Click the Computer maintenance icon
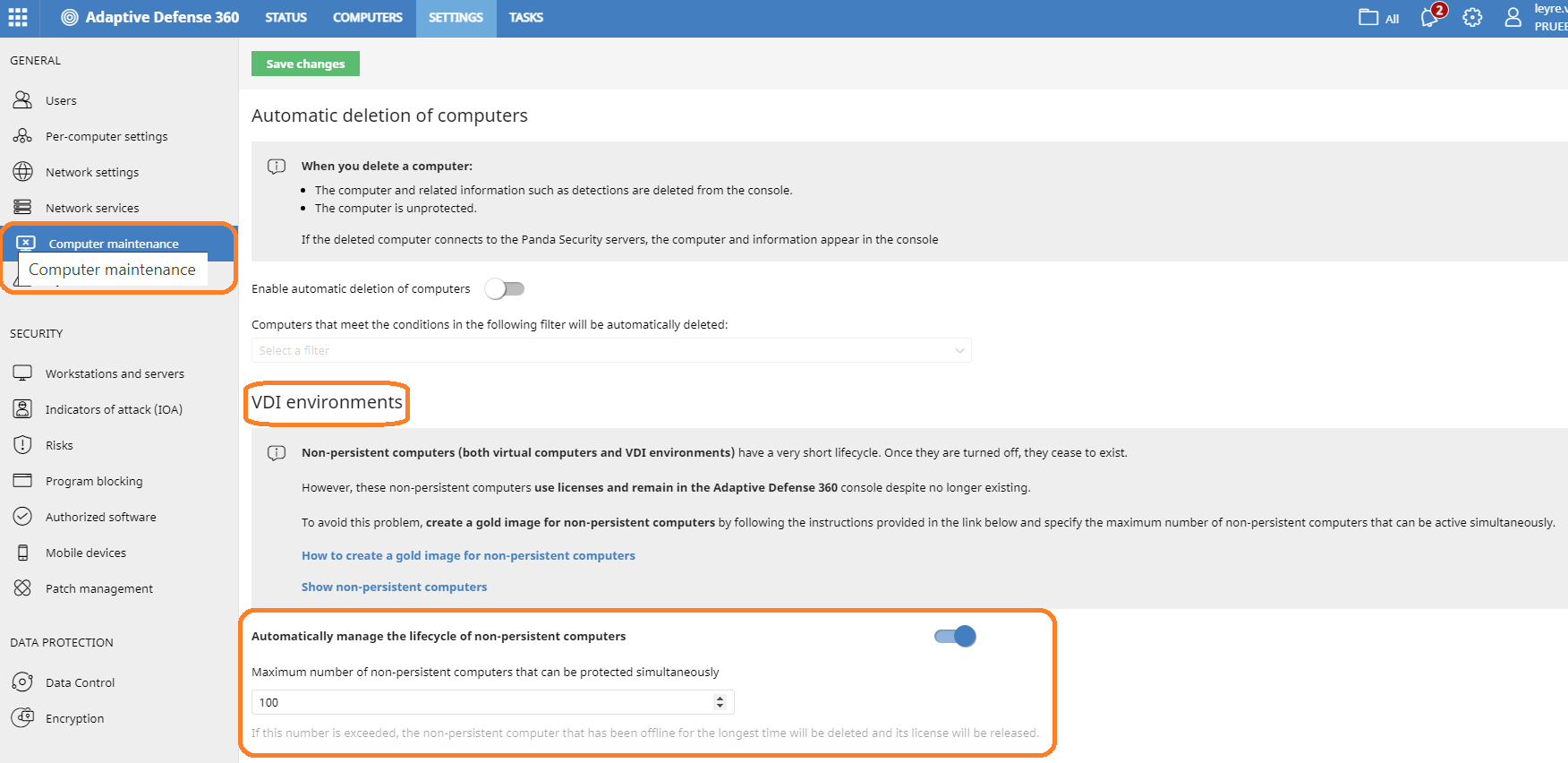1568x763 pixels. pyautogui.click(x=26, y=243)
